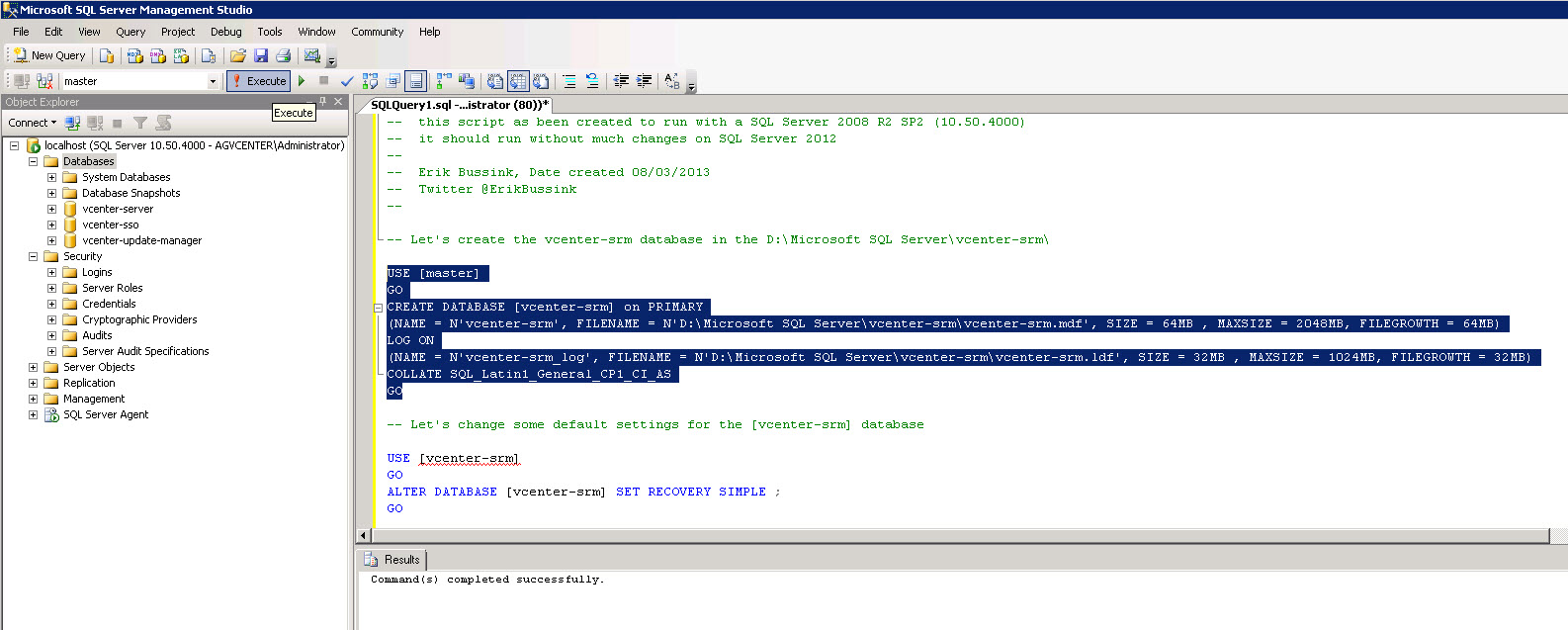Open a SQL Server Compact Query
The image size is (1568, 630).
tap(209, 55)
